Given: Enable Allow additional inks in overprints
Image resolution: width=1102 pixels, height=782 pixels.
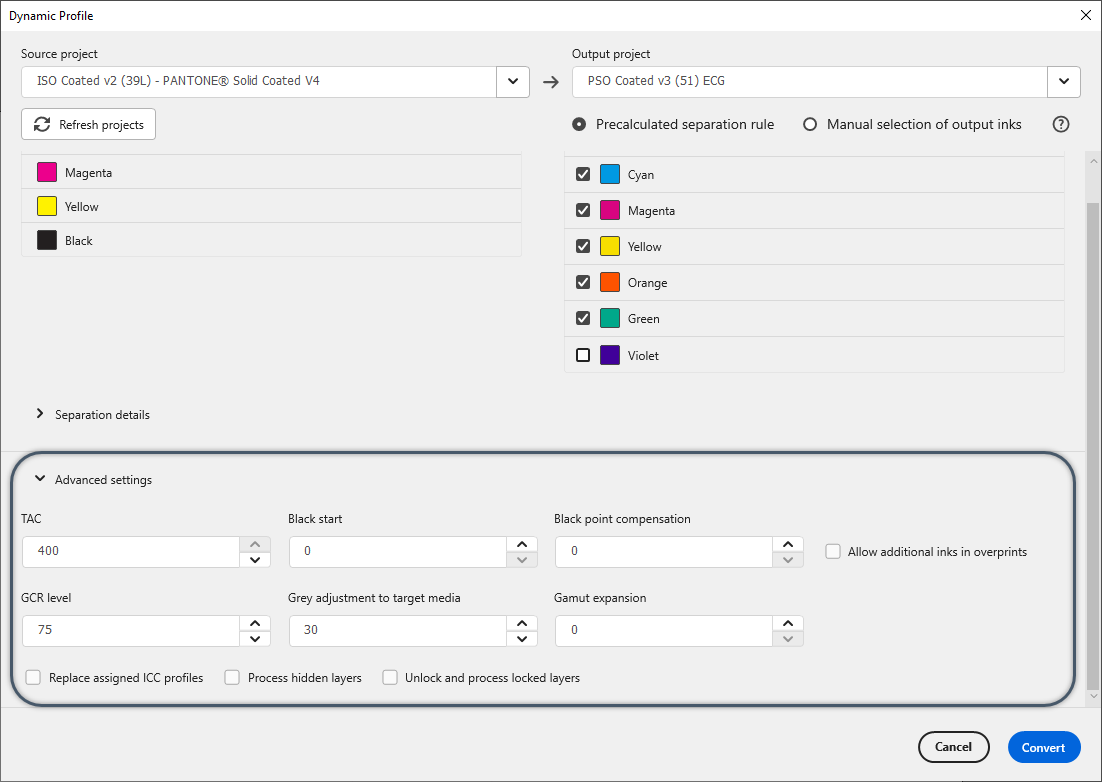Looking at the screenshot, I should 833,551.
